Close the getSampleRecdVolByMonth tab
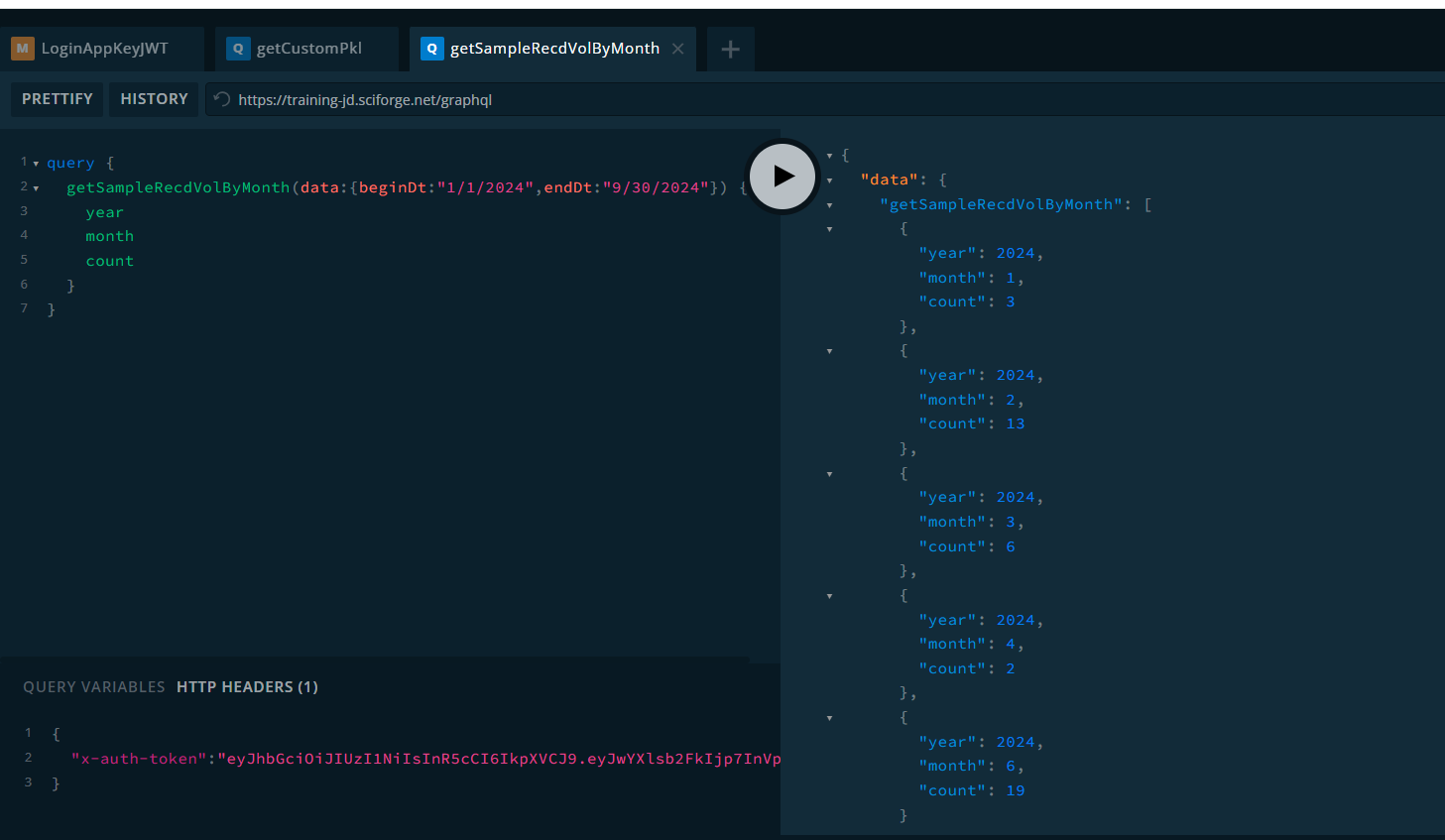Image resolution: width=1445 pixels, height=840 pixels. [678, 49]
